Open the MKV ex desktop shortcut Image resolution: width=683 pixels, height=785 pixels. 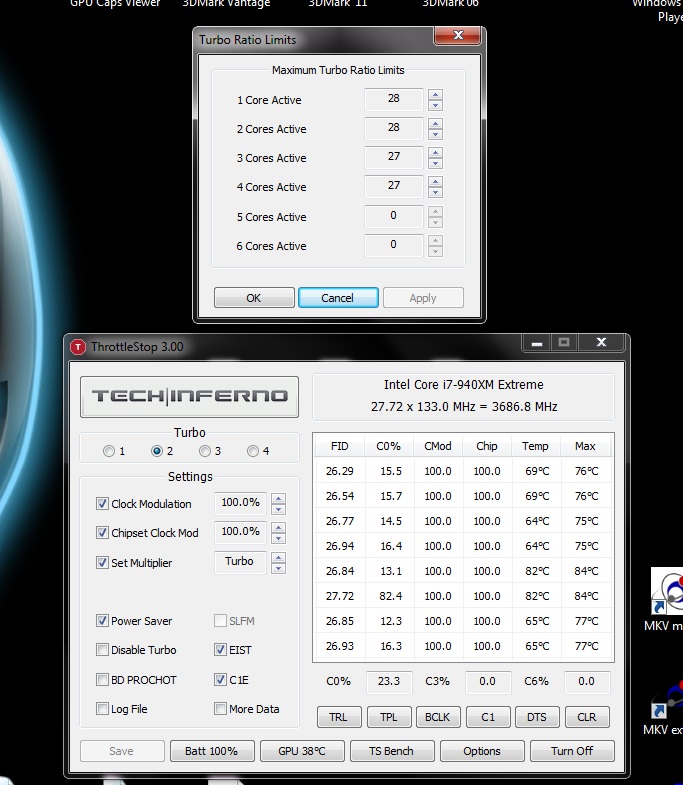(x=666, y=707)
